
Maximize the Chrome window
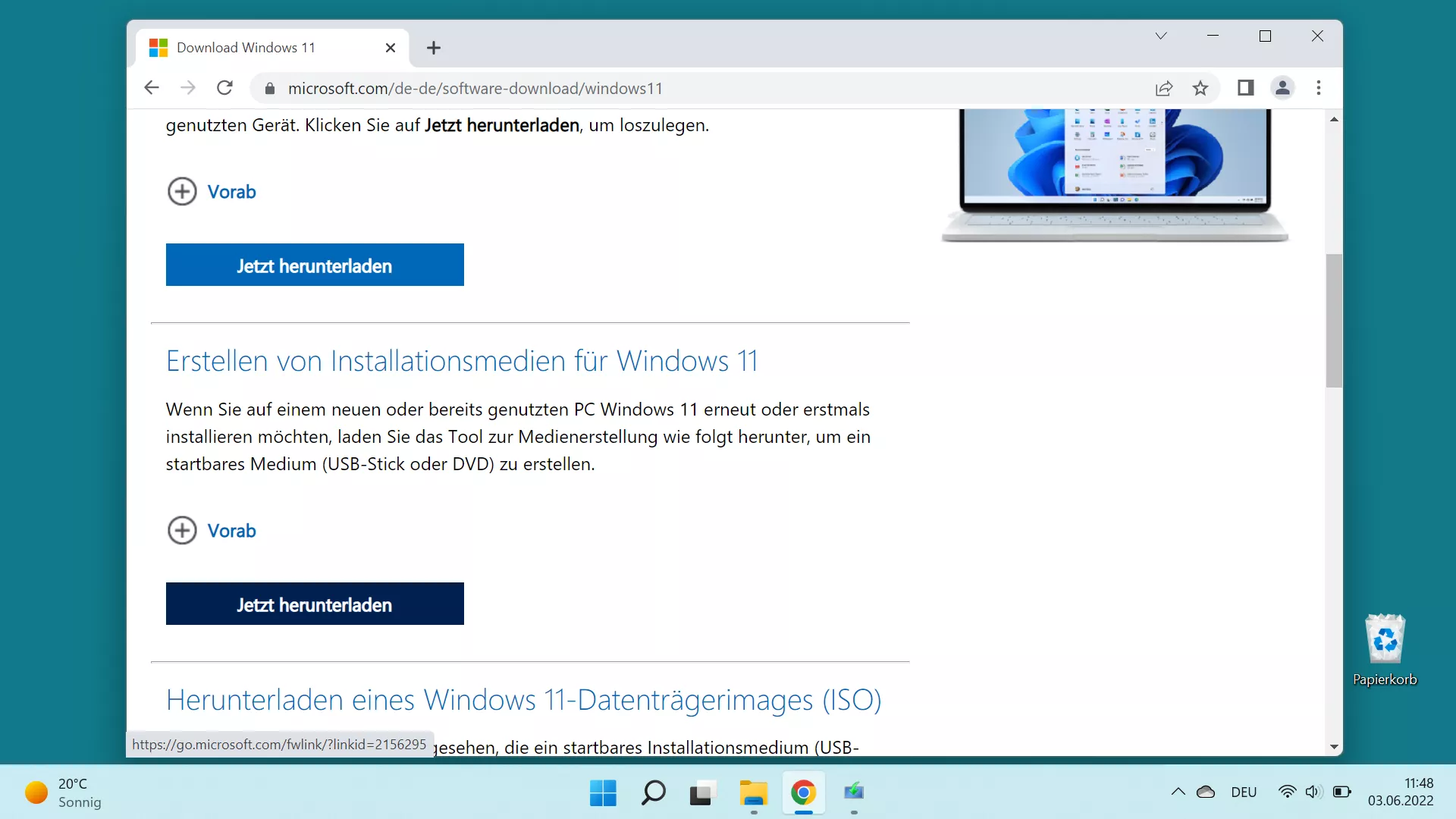[x=1265, y=36]
